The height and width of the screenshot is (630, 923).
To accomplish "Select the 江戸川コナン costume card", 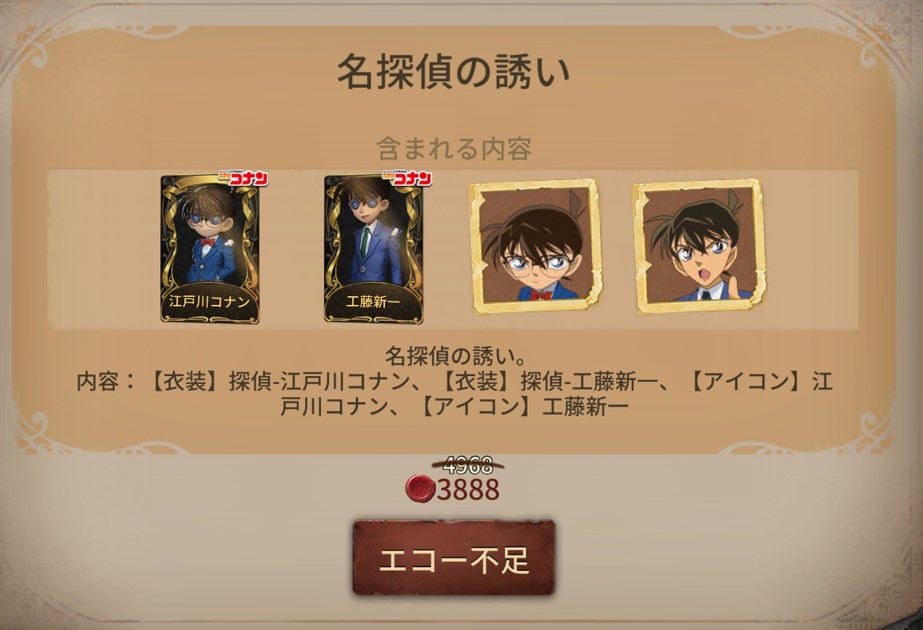I will (210, 249).
